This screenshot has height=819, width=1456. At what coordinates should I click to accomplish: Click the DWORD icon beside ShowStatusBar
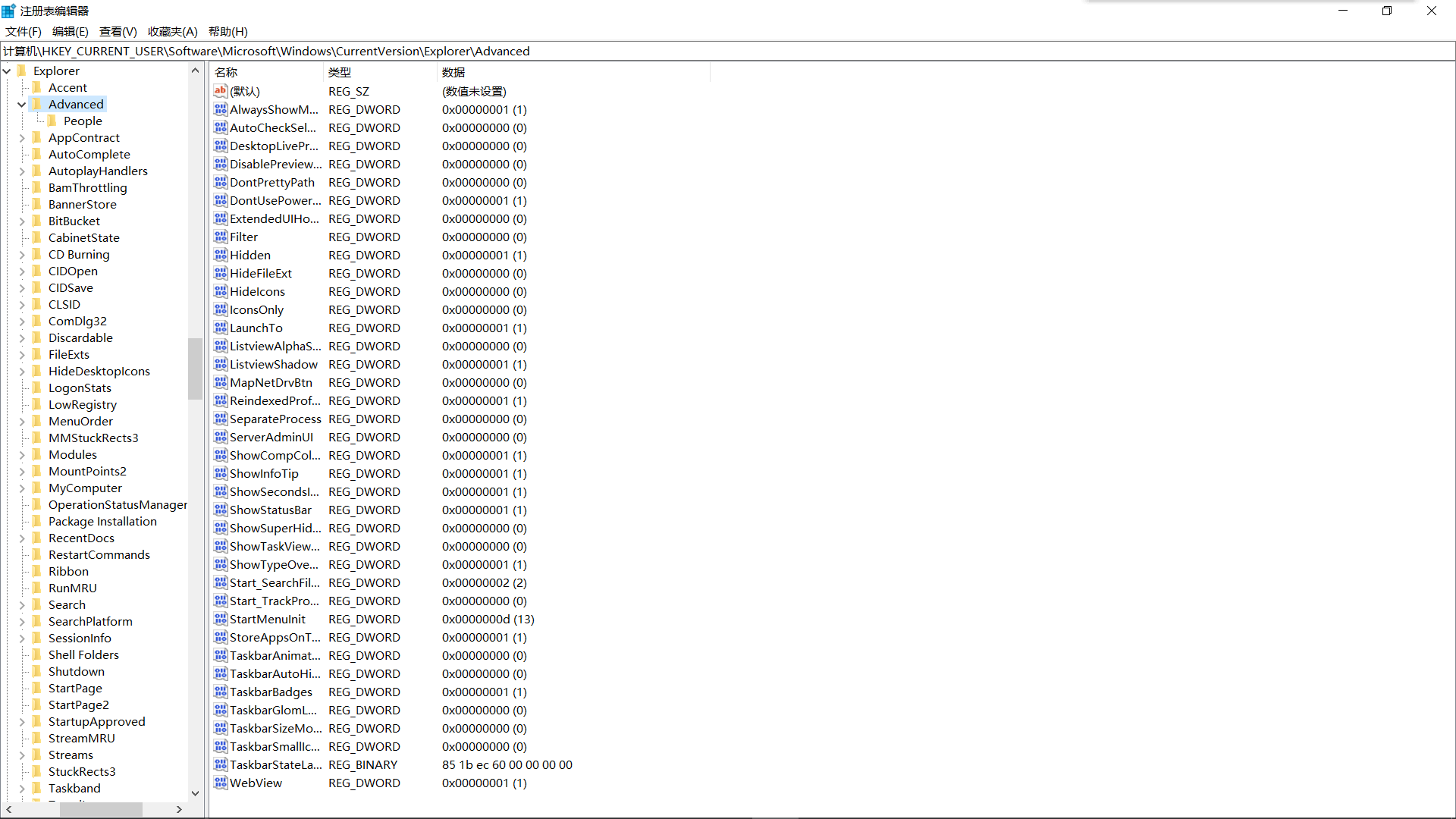pos(220,510)
